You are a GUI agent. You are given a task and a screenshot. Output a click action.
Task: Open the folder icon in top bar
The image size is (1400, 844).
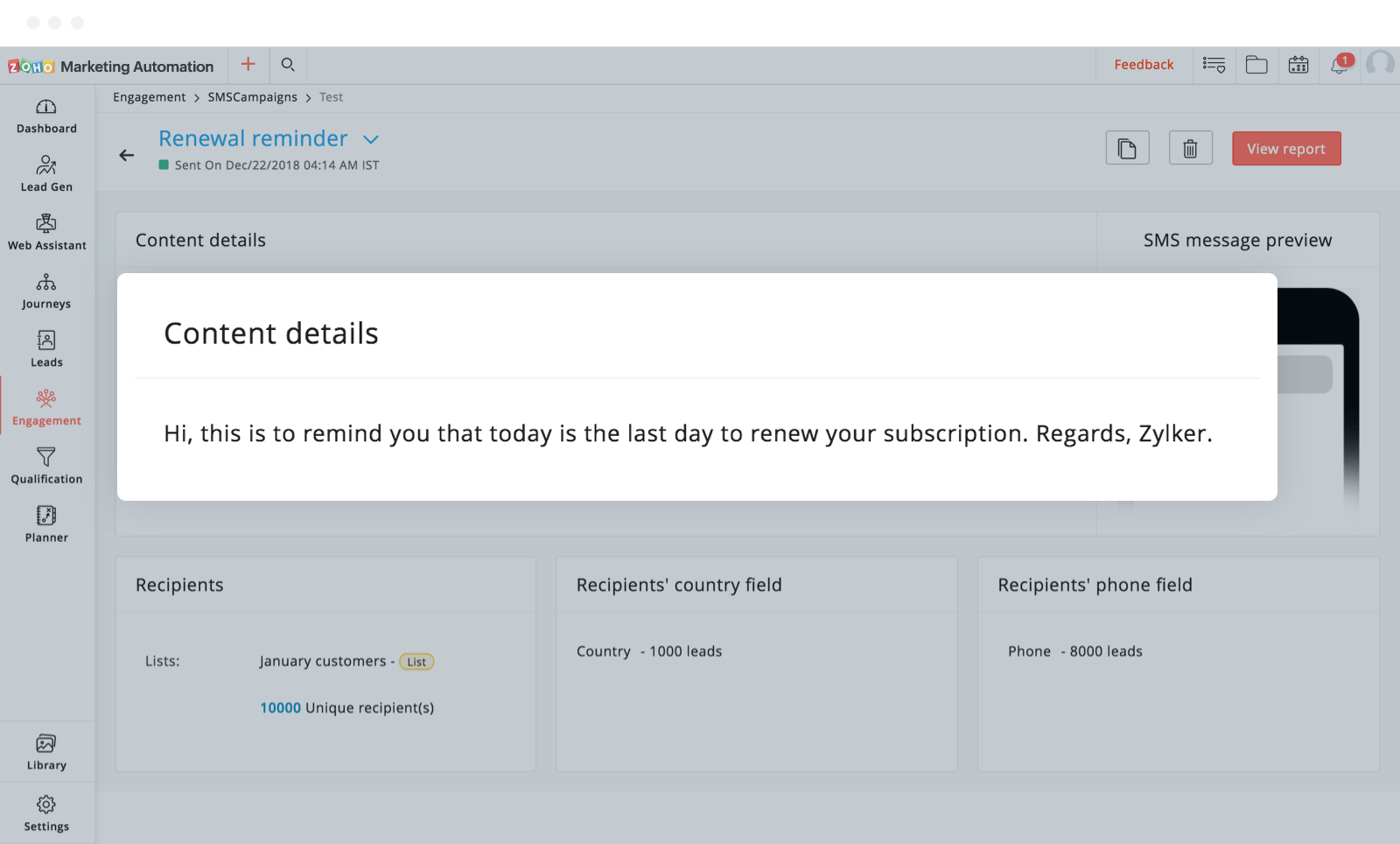[1256, 65]
